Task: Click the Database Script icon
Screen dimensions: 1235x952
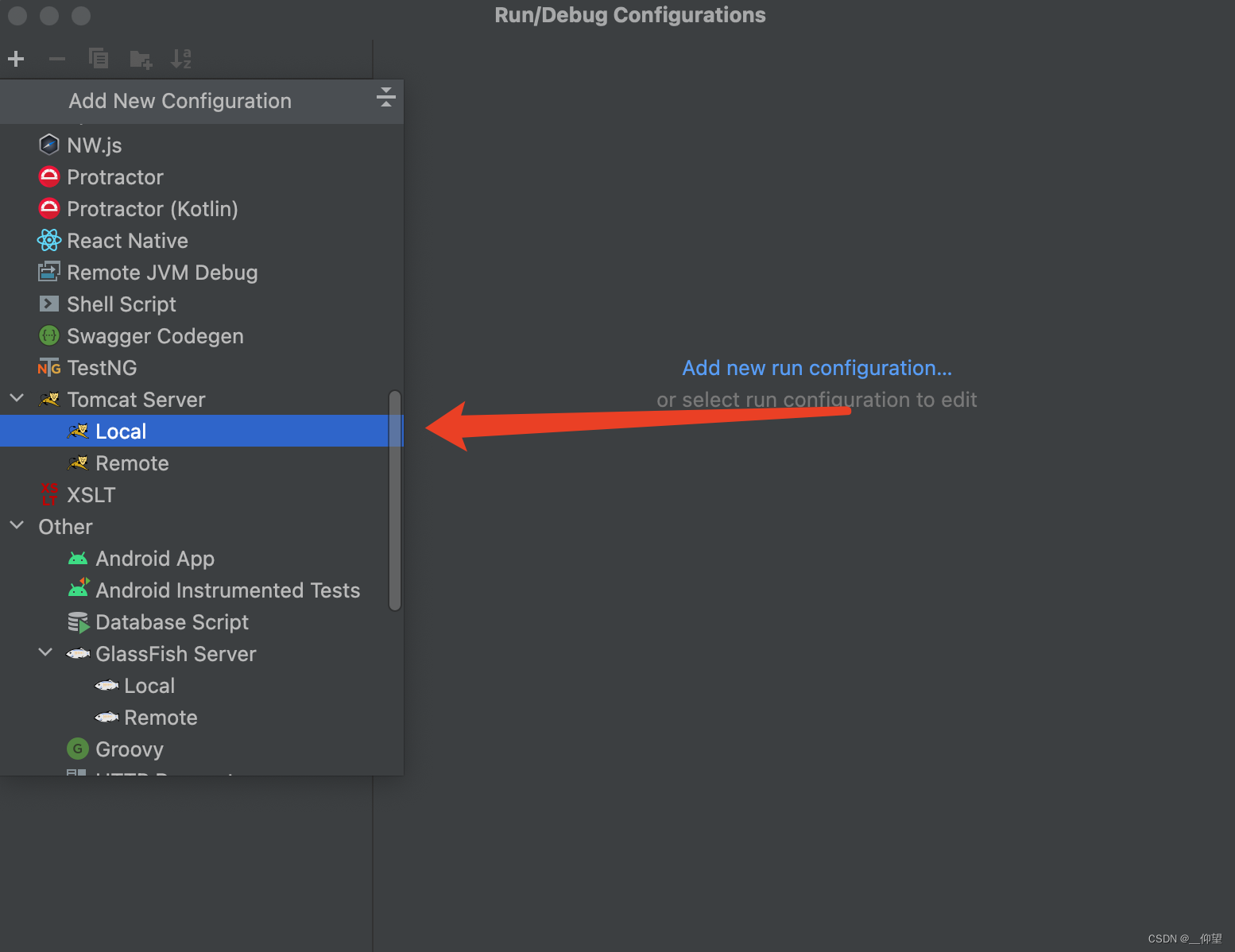Action: point(78,622)
